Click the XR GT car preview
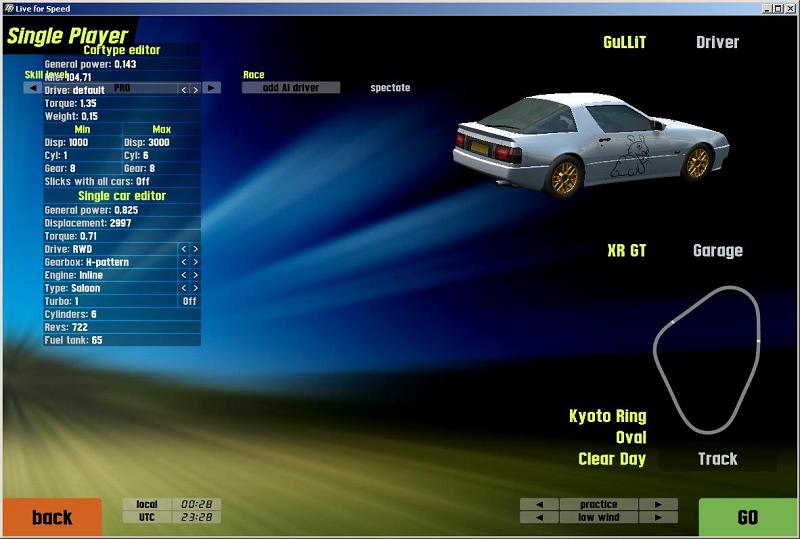This screenshot has height=539, width=800. (591, 144)
